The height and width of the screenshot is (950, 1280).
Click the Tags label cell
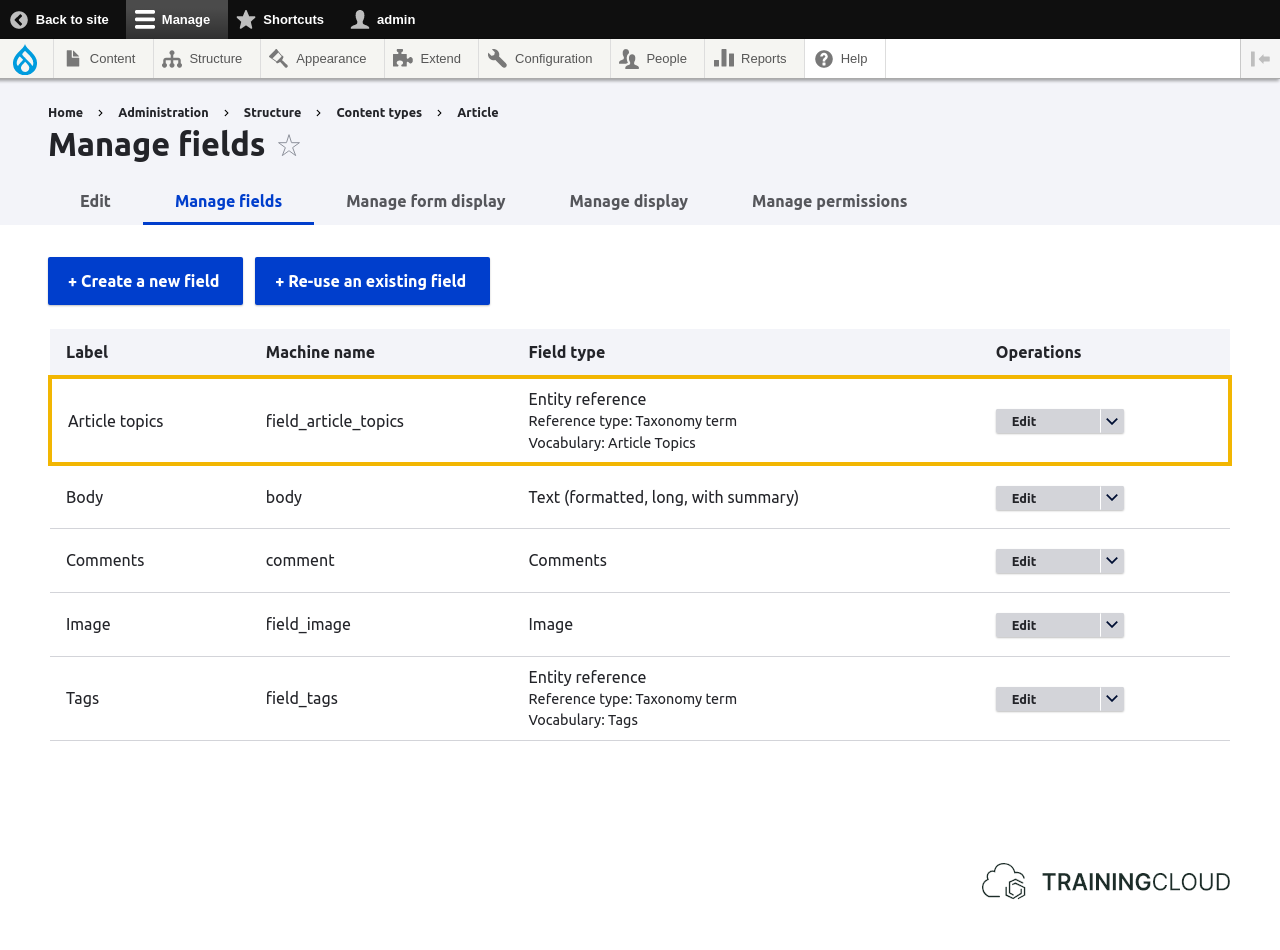83,698
